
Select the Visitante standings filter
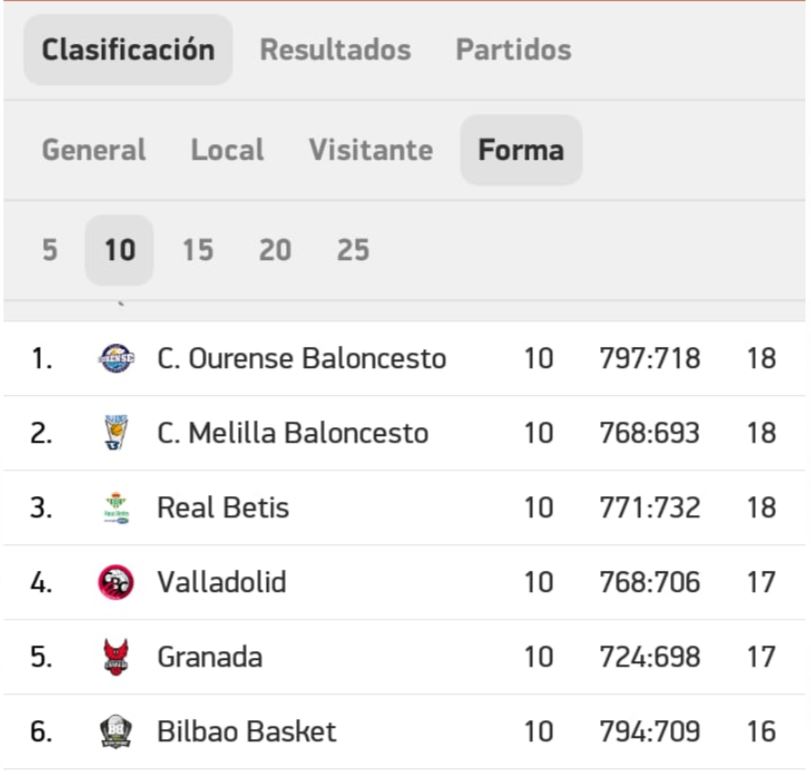point(370,150)
